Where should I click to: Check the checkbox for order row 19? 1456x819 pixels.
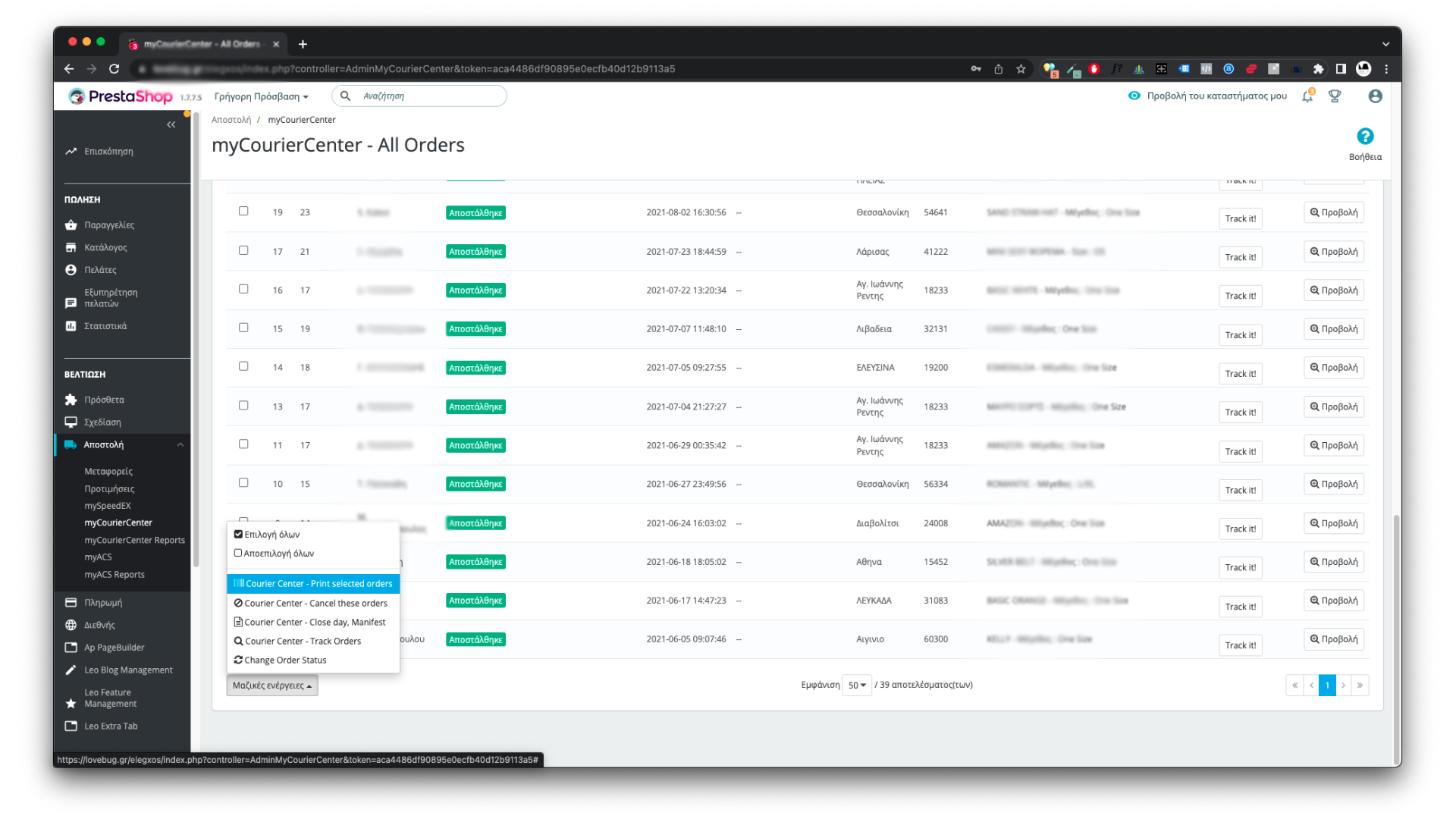click(x=243, y=212)
